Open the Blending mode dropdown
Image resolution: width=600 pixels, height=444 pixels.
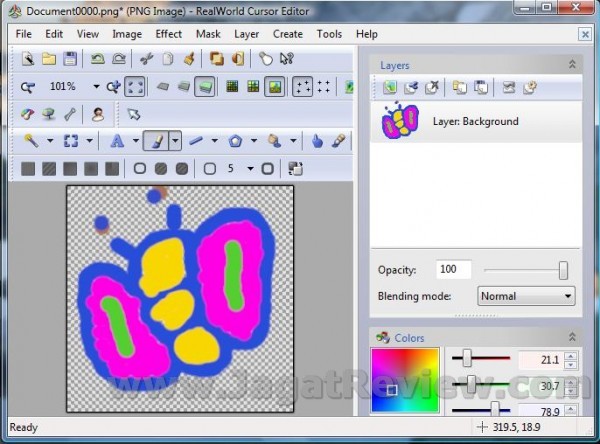click(x=526, y=296)
